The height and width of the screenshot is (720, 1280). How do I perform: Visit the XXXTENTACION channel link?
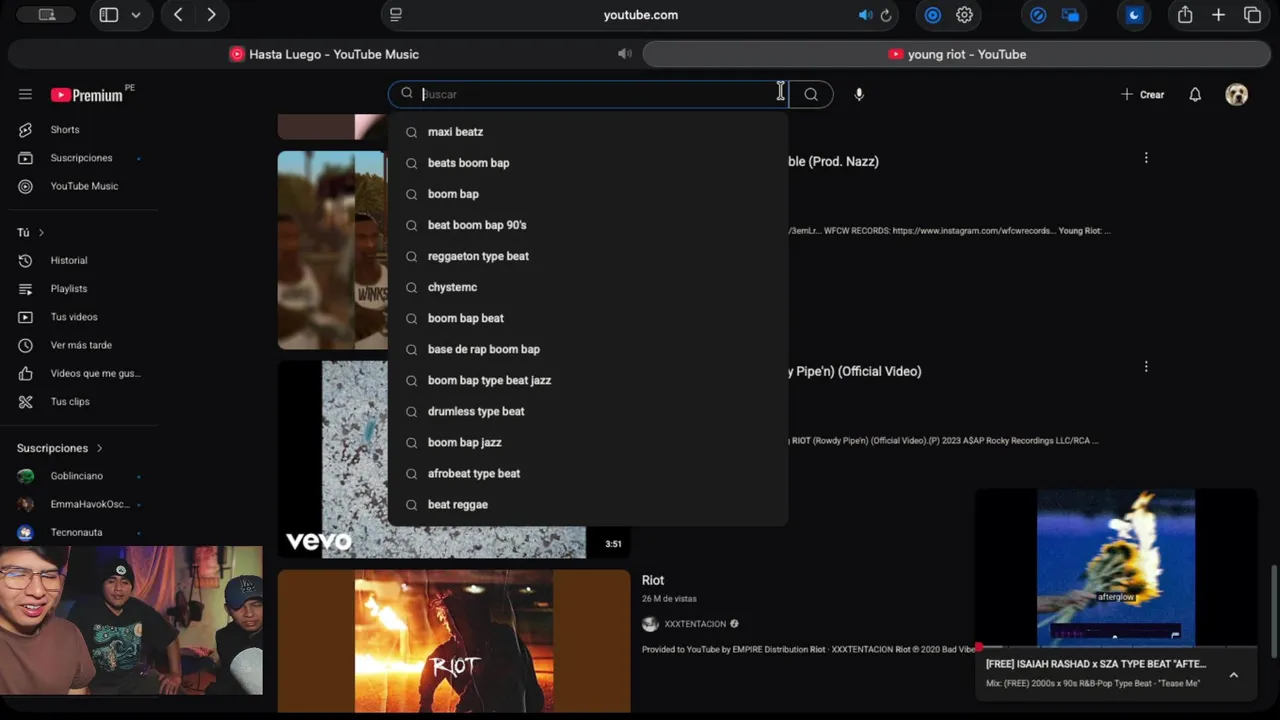coord(695,624)
